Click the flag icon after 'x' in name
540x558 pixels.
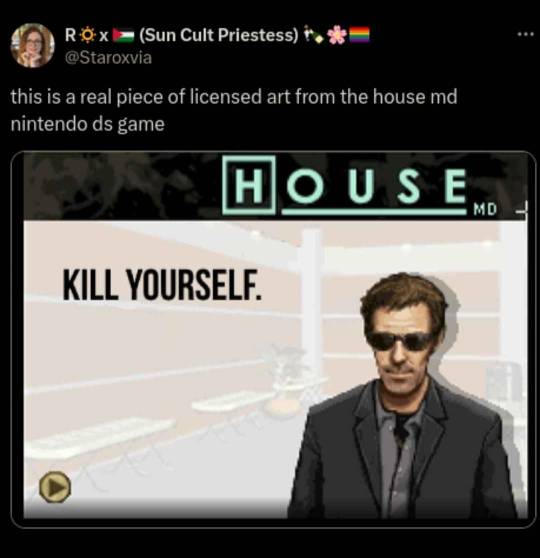point(123,35)
